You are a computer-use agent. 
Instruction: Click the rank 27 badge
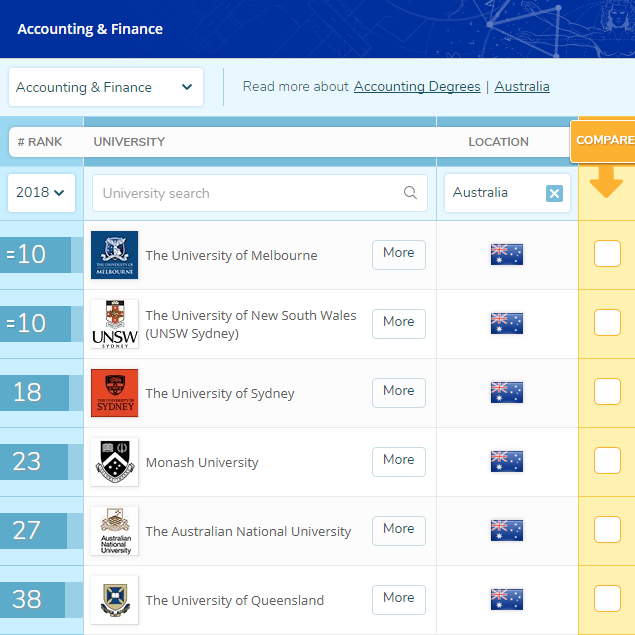tap(34, 531)
